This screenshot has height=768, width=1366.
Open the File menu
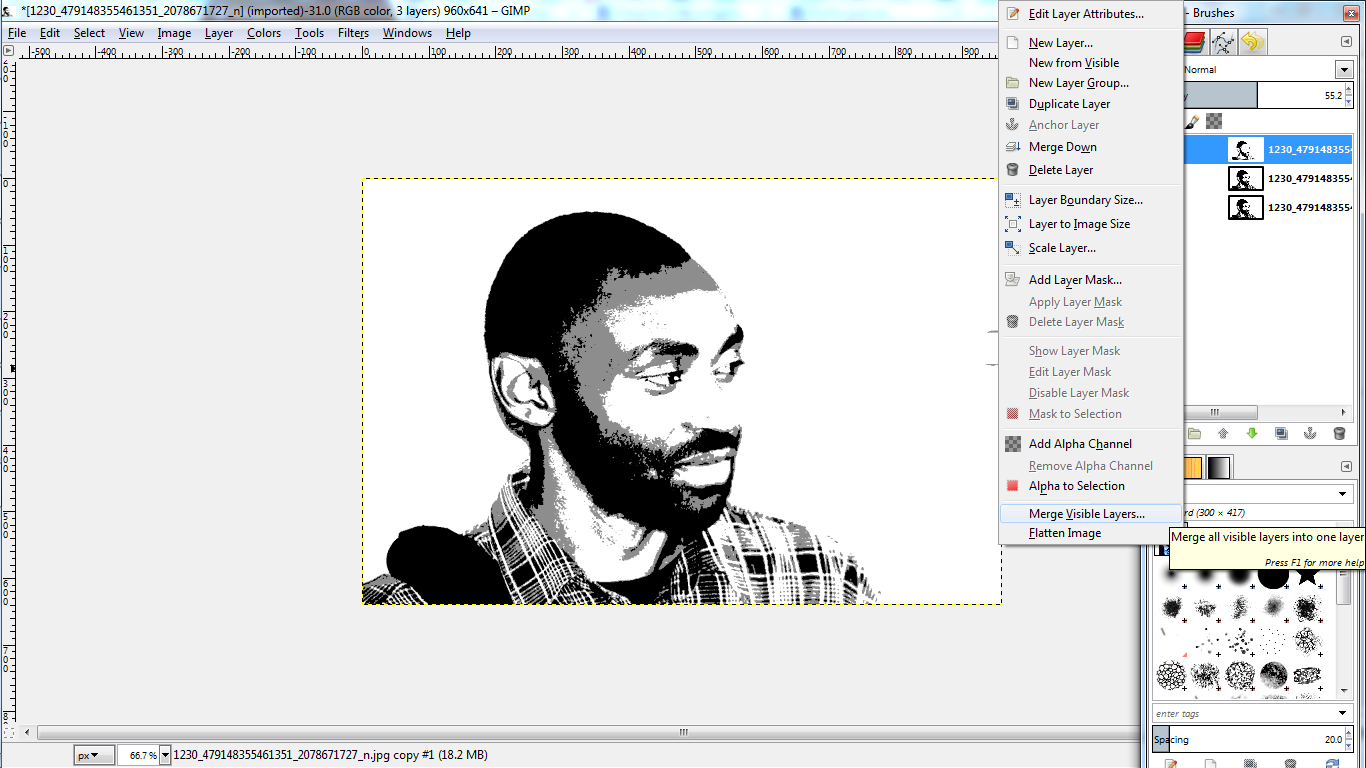point(17,33)
